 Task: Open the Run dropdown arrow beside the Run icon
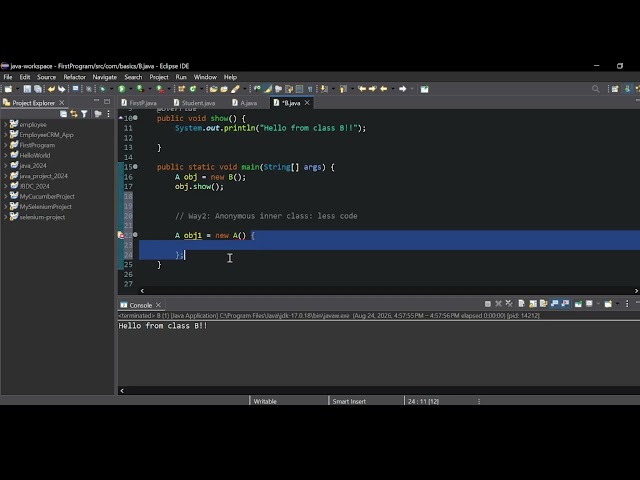pyautogui.click(x=131, y=89)
